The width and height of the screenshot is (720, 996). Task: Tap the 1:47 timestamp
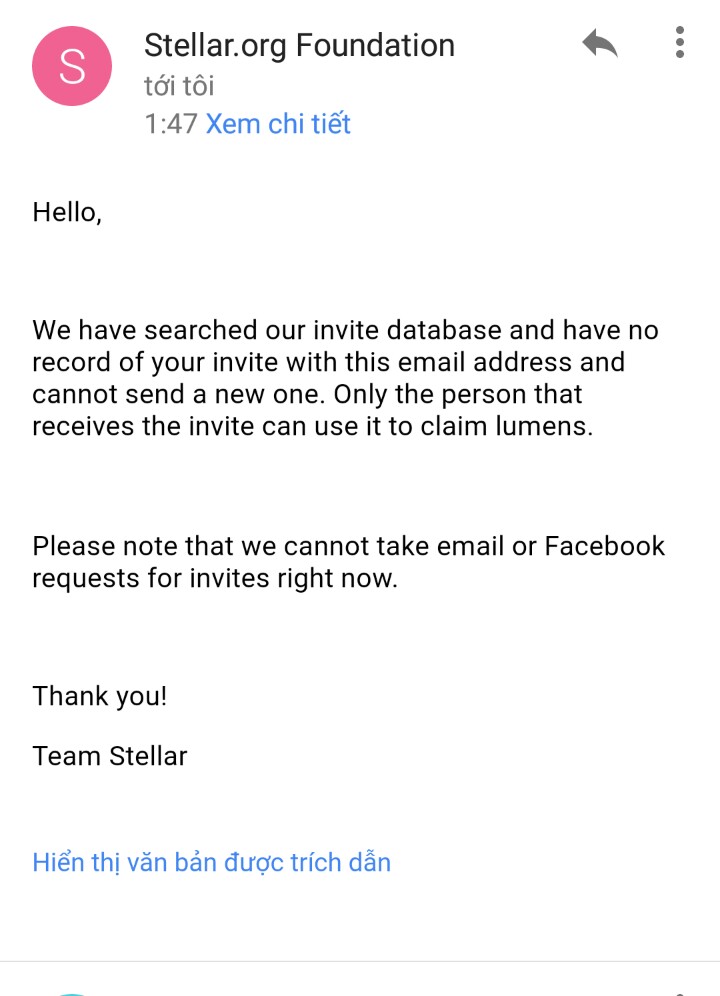click(x=170, y=124)
